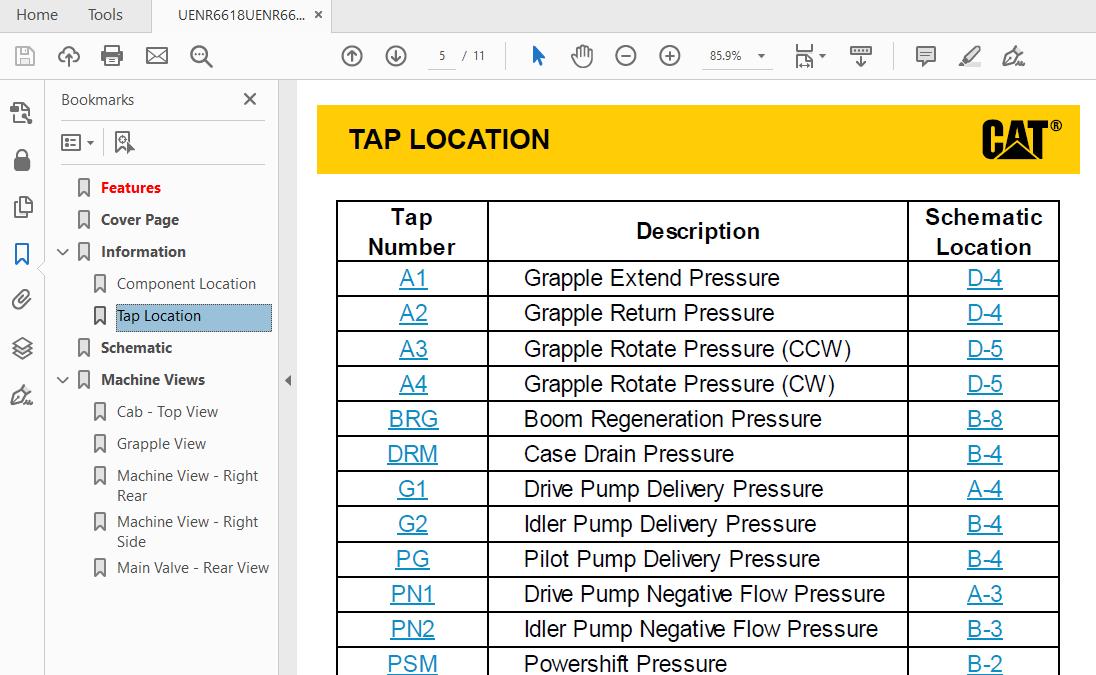Toggle the Bookmarks sidebar icon

pos(22,254)
